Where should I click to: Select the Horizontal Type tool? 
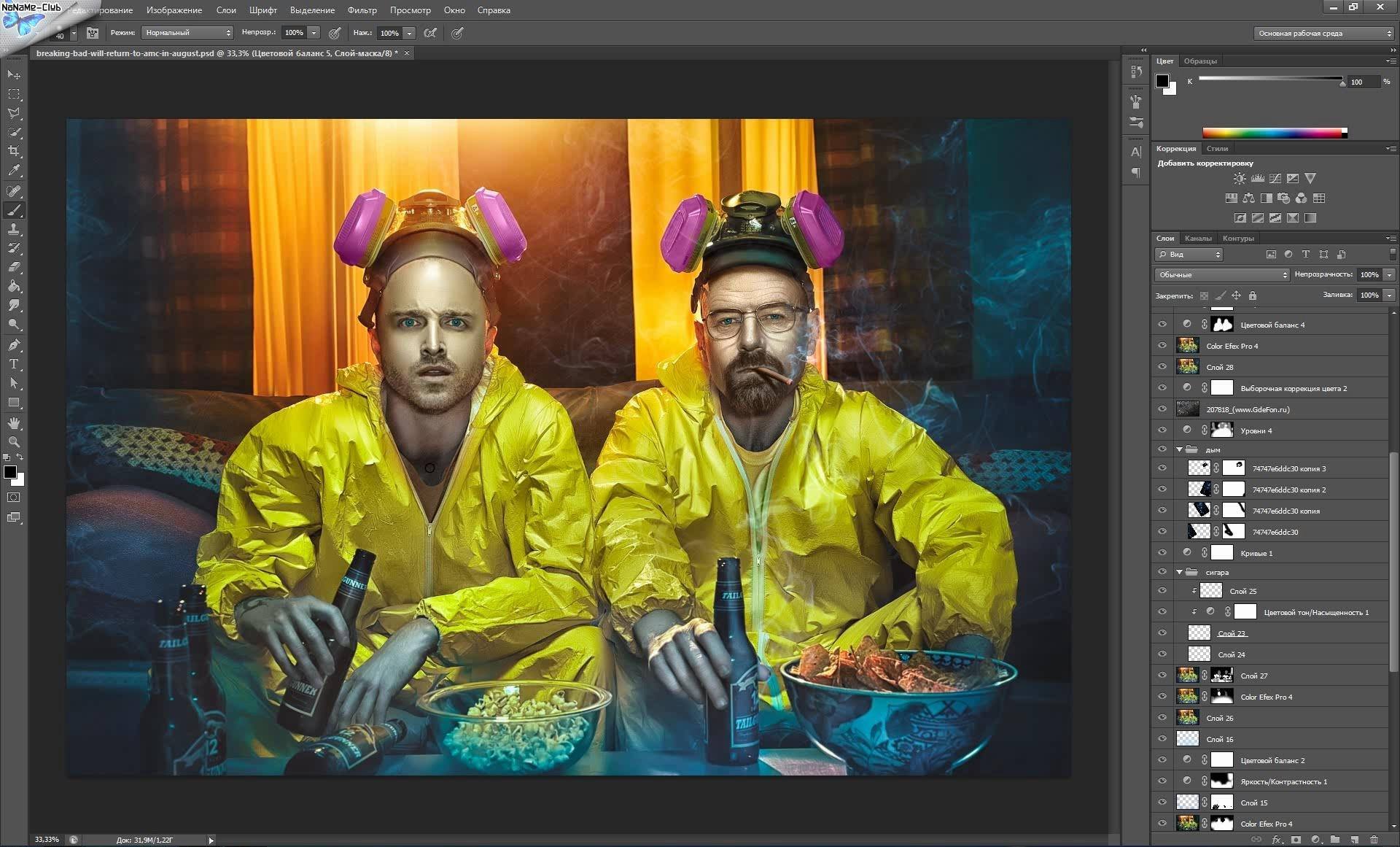(14, 363)
